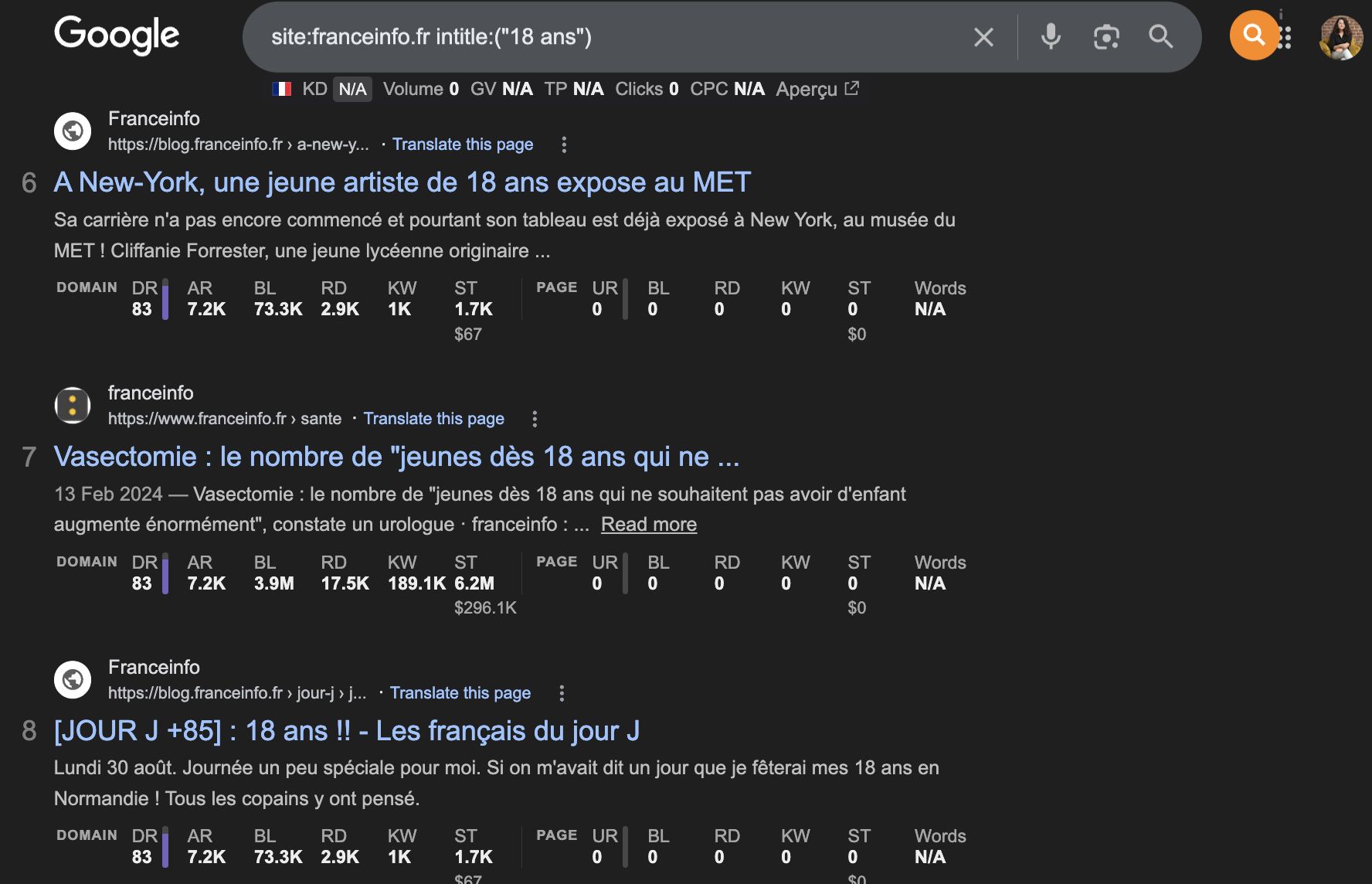
Task: Click the French flag country selector
Action: pos(284,88)
